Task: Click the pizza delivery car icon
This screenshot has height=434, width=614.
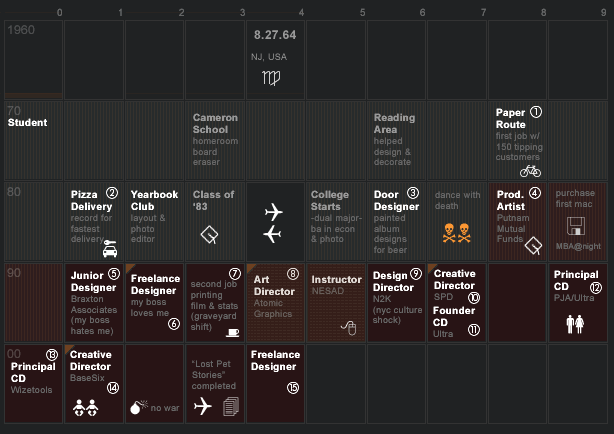Action: (110, 249)
